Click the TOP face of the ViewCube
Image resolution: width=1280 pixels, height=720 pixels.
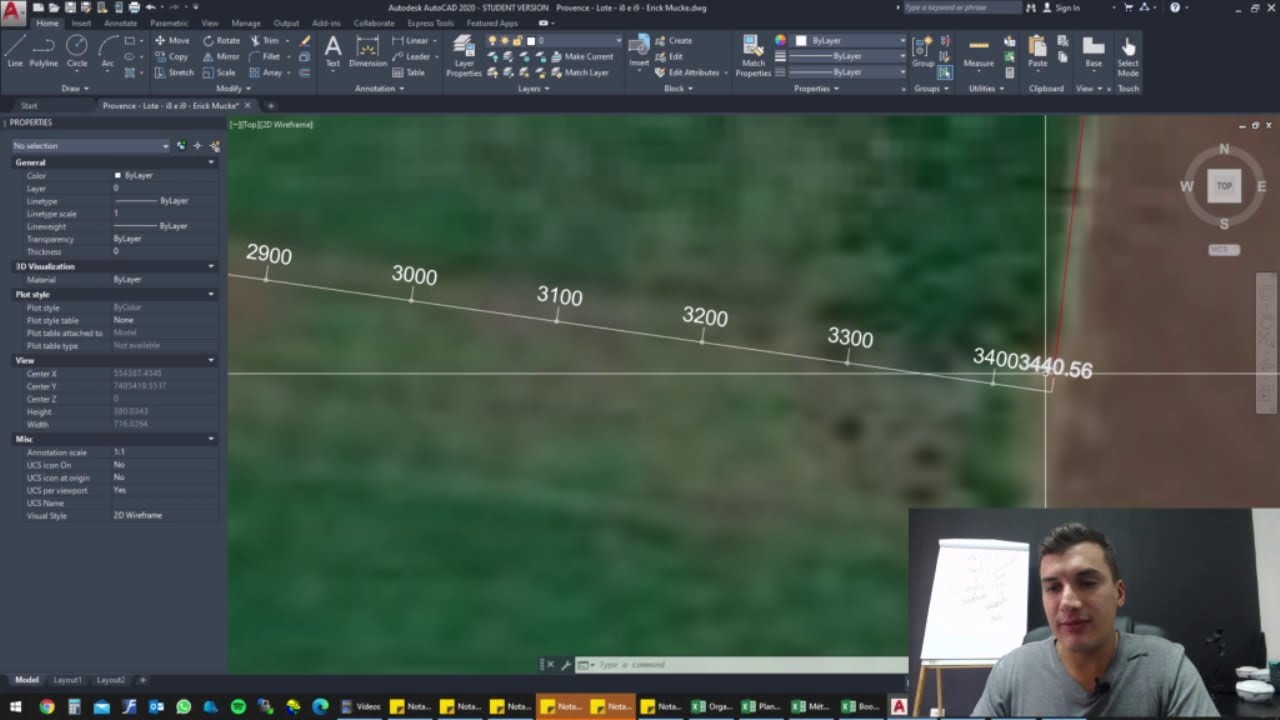(x=1224, y=186)
